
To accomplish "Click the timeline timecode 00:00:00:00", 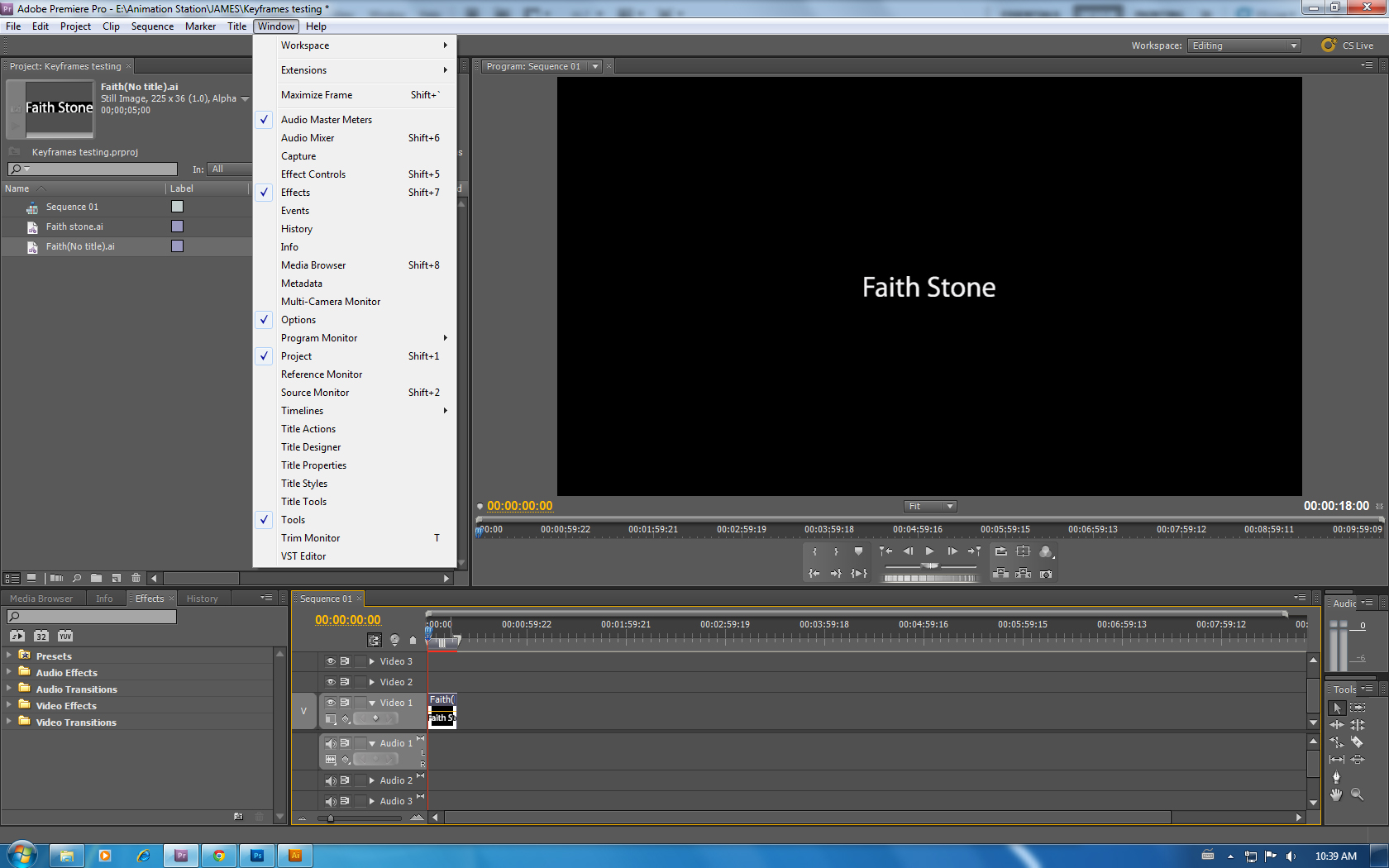I will click(348, 620).
